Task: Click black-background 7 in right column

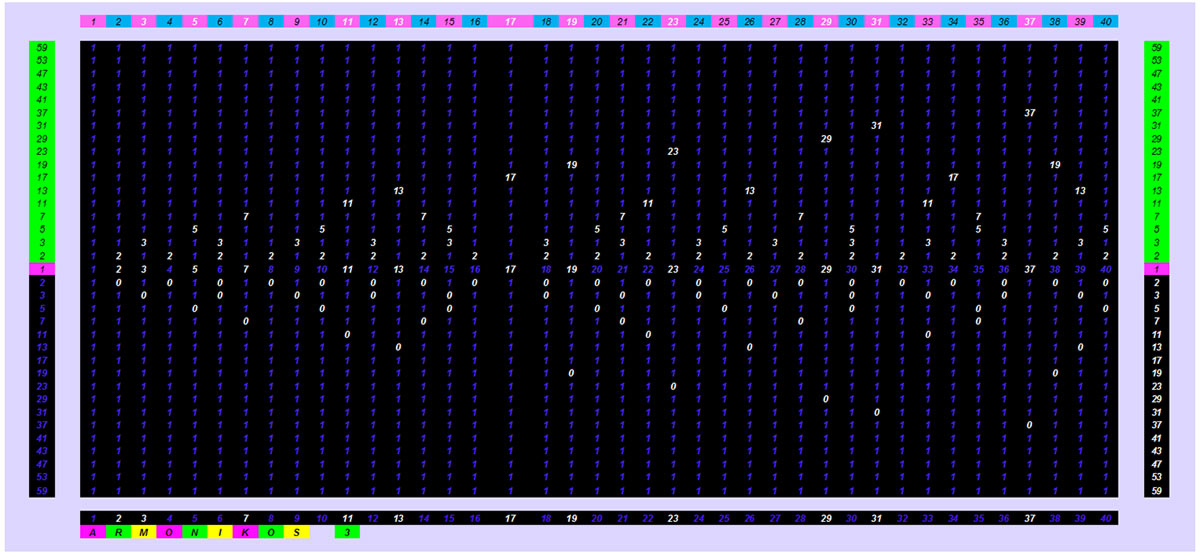Action: click(1156, 321)
